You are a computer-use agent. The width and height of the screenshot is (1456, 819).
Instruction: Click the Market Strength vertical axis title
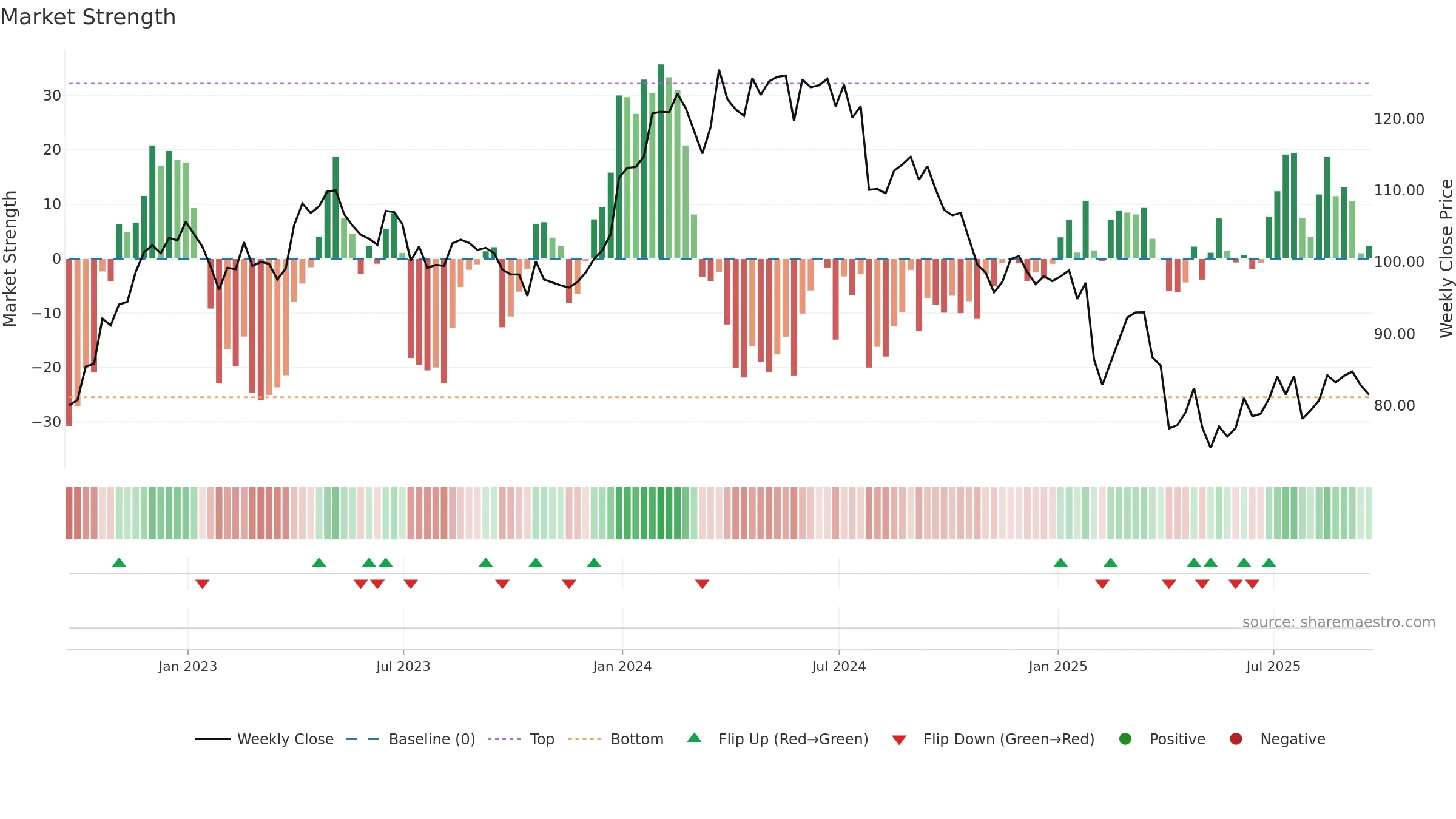[10, 258]
